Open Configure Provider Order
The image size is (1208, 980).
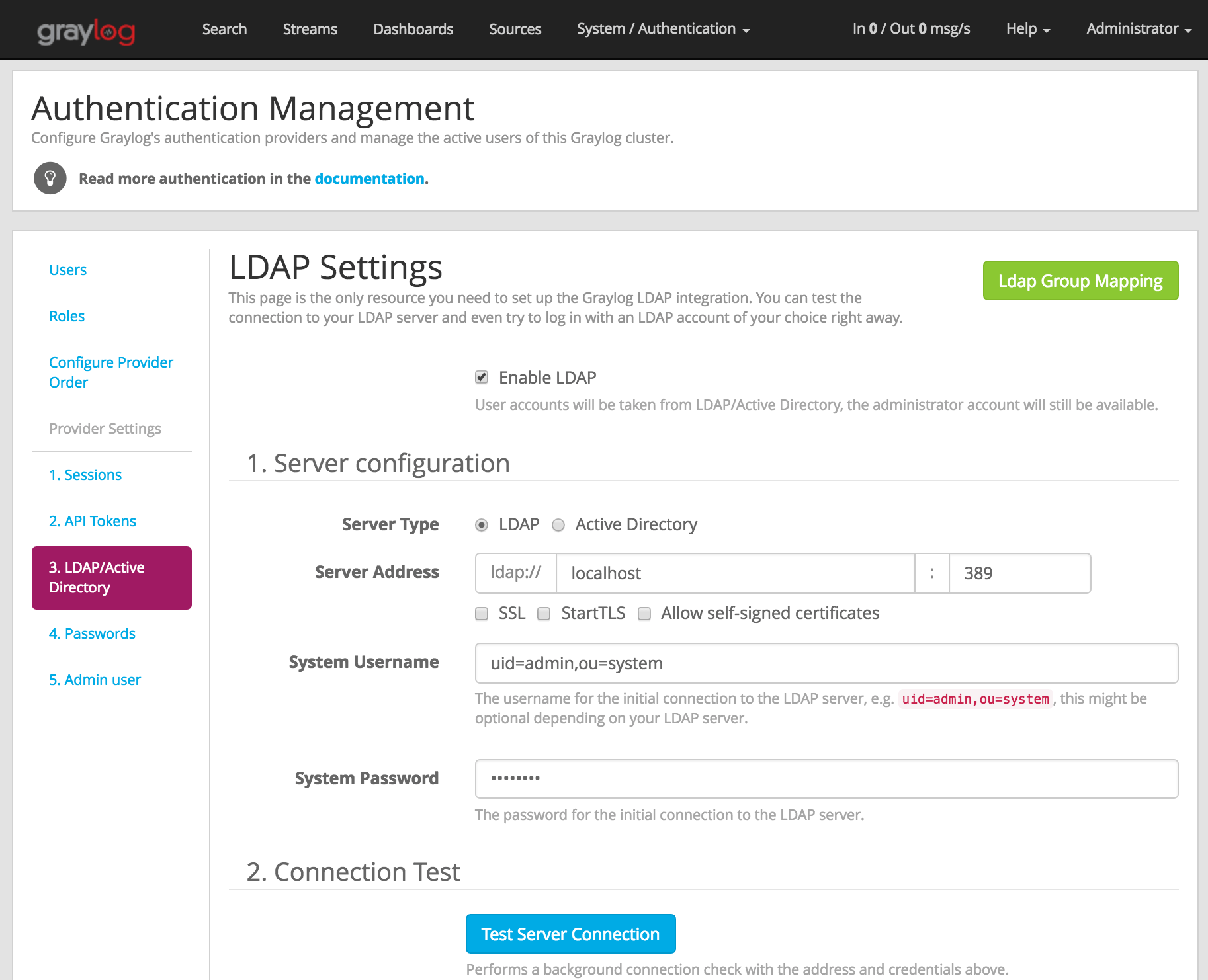(111, 372)
